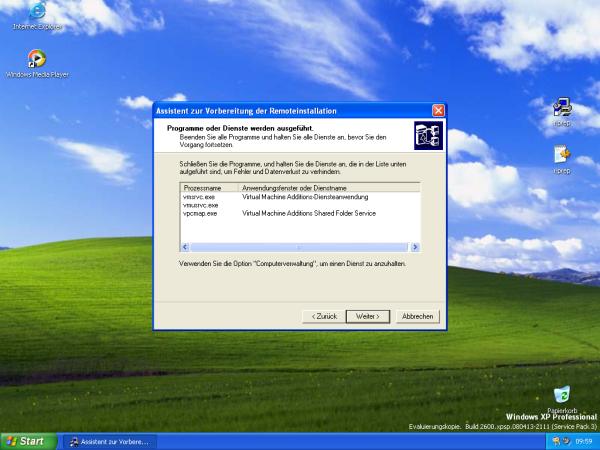Click Virtual Machine Additions-Diensteanwendung entry
Image resolution: width=600 pixels, height=450 pixels.
(x=305, y=197)
